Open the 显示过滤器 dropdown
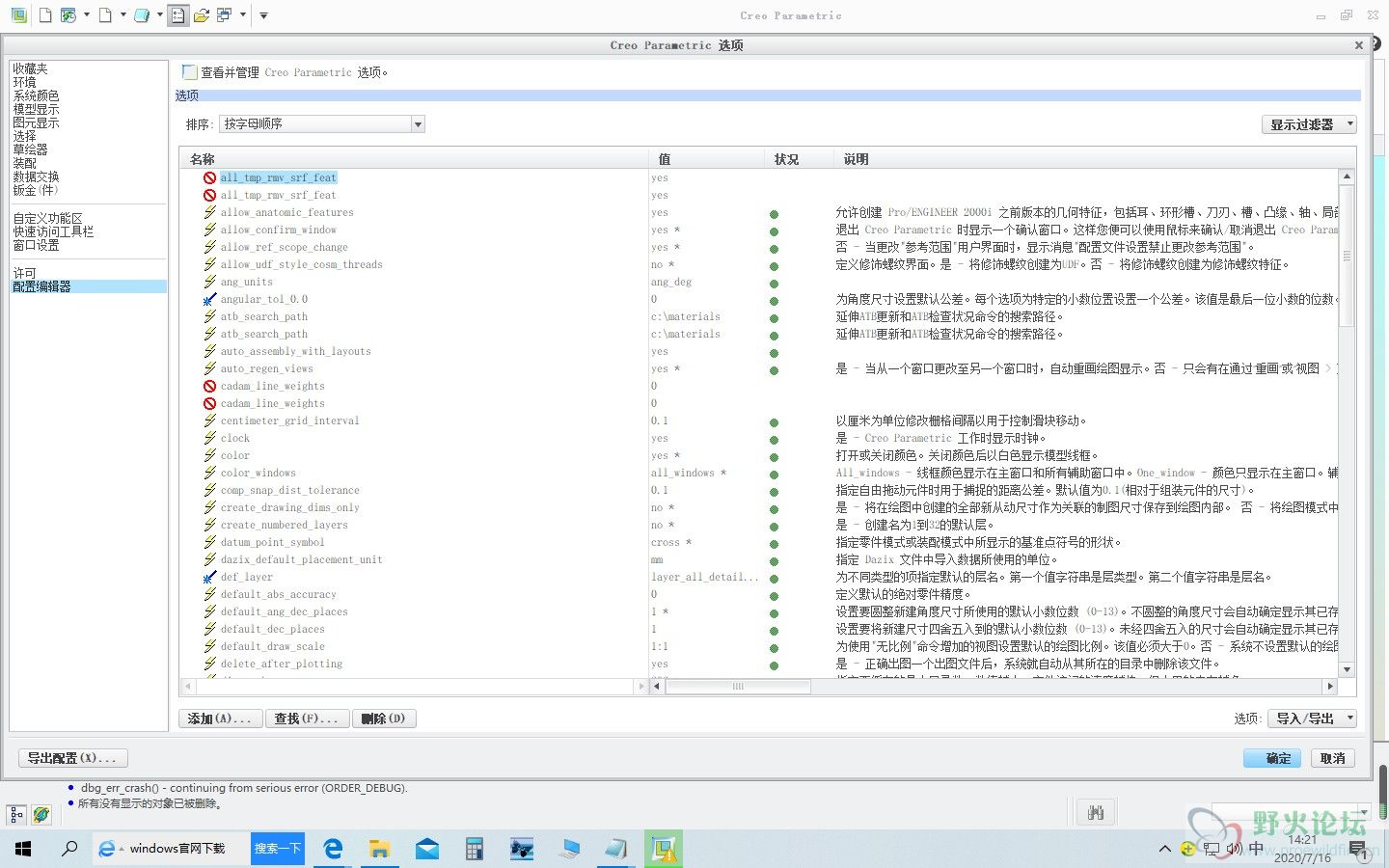This screenshot has height=868, width=1389. click(x=1309, y=124)
